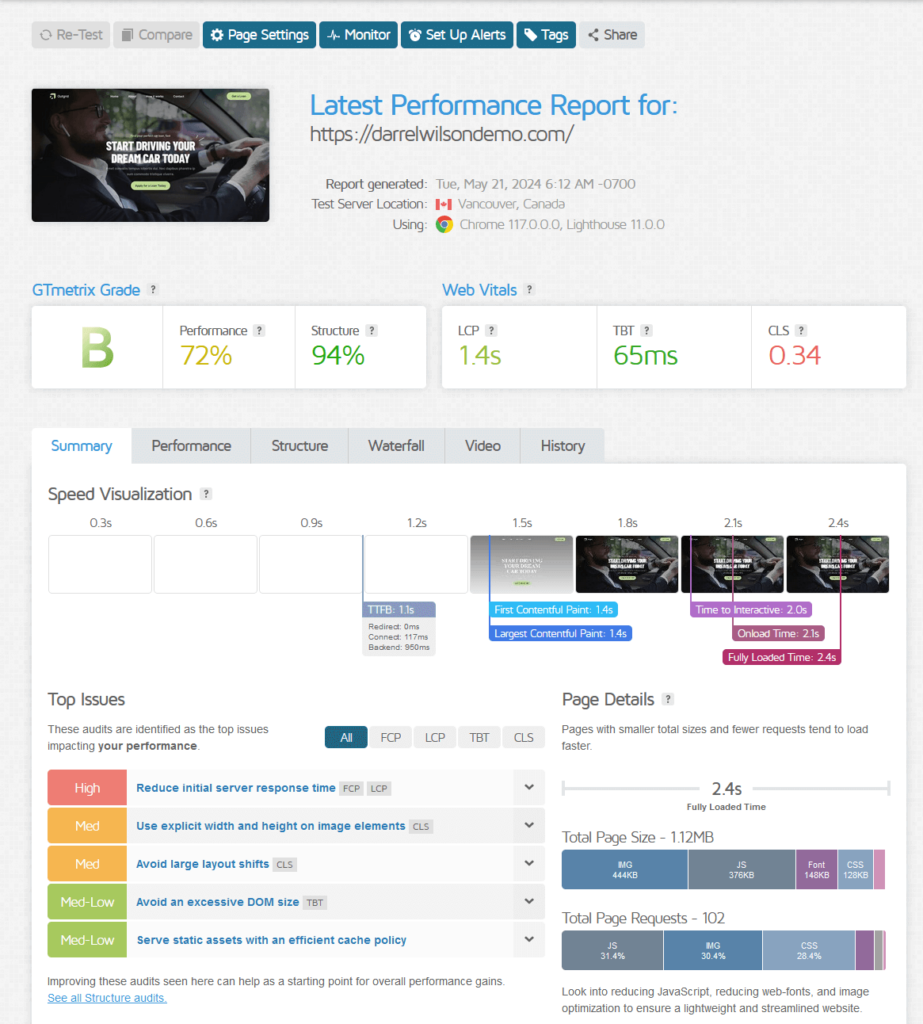
Task: Expand the Avoid an excessive DOM size issue
Action: pos(529,901)
